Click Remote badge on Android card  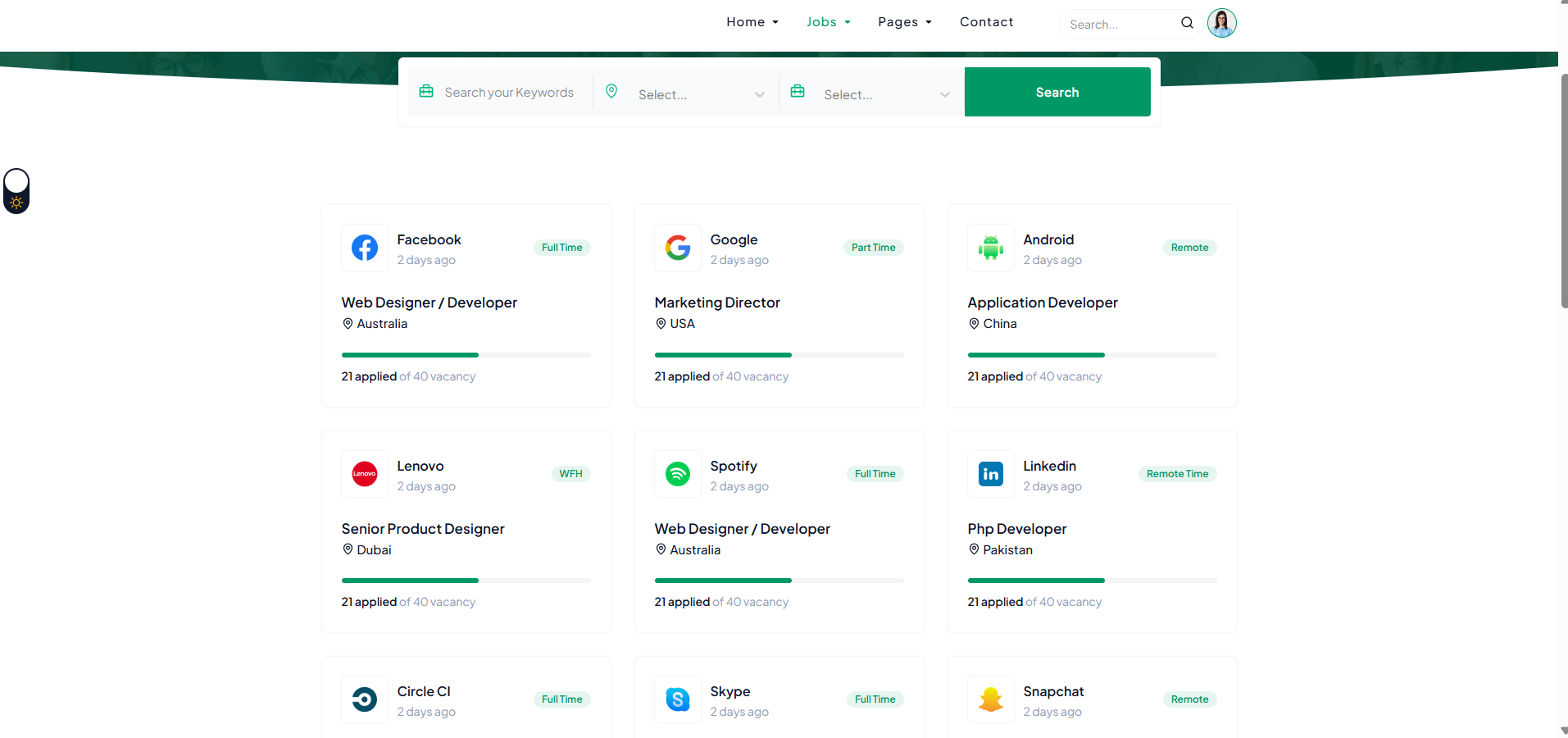tap(1190, 248)
